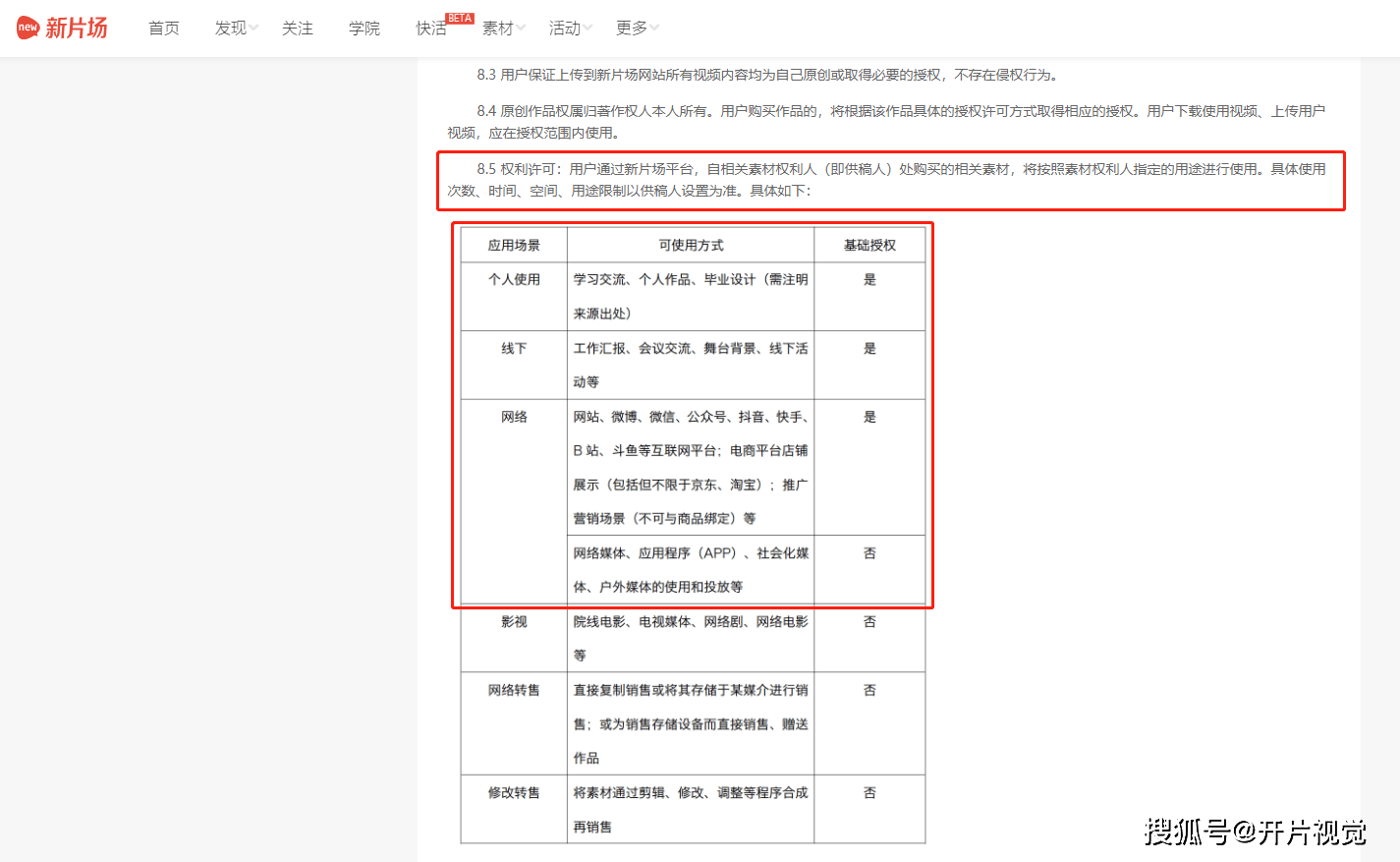1400x862 pixels.
Task: Click 否 in the 网络媒体、应用程序 row
Action: 869,553
